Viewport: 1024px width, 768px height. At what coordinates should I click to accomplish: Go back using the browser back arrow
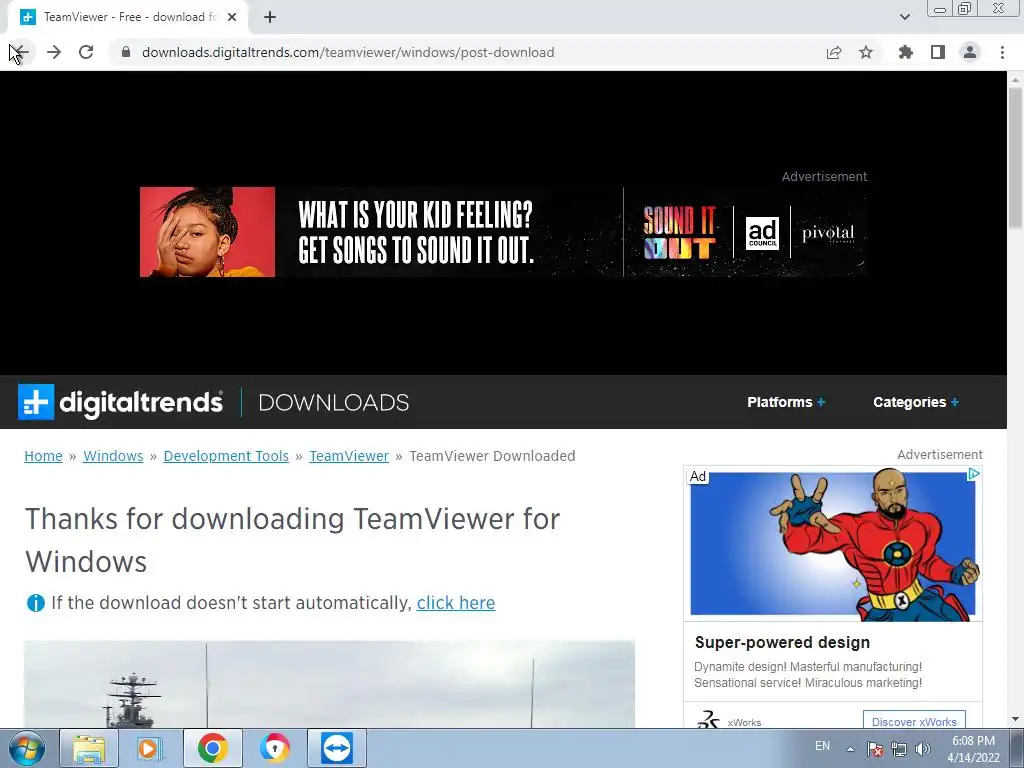(x=21, y=52)
